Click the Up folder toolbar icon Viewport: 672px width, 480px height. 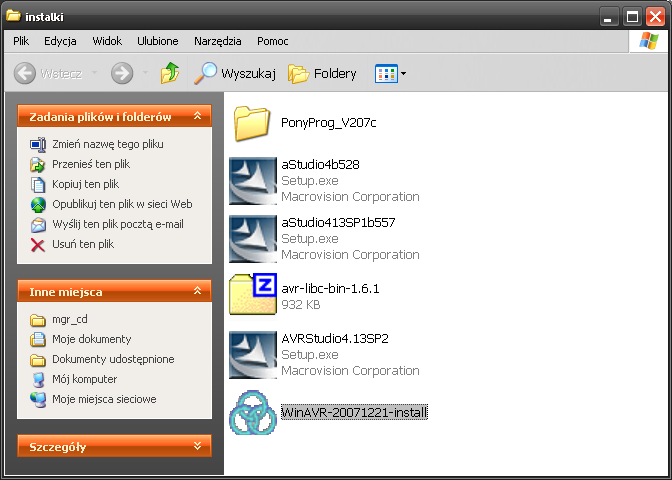click(170, 73)
